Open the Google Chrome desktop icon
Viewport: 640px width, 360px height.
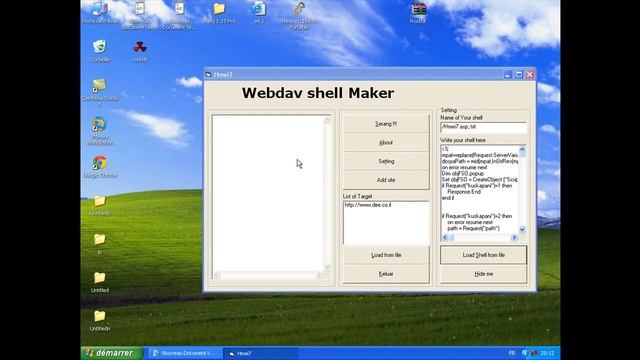click(x=100, y=167)
